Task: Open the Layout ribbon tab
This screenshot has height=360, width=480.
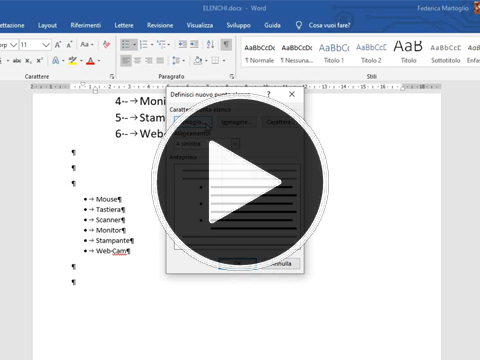Action: [47, 25]
